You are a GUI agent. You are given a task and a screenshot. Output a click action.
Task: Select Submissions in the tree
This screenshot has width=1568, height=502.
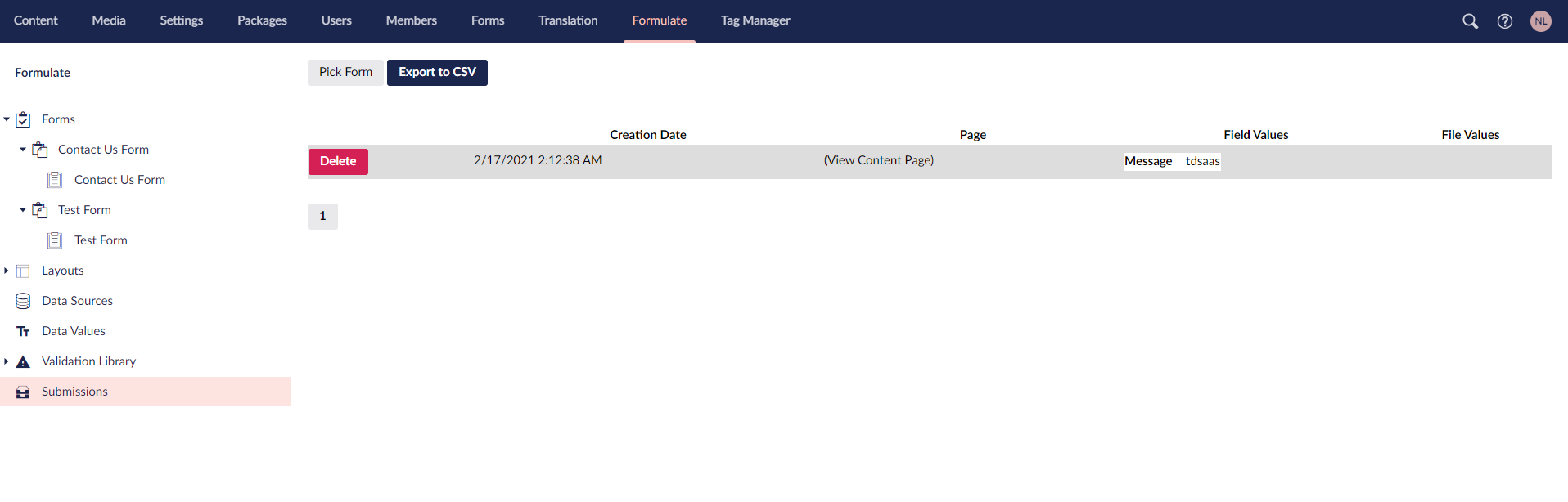click(x=74, y=392)
